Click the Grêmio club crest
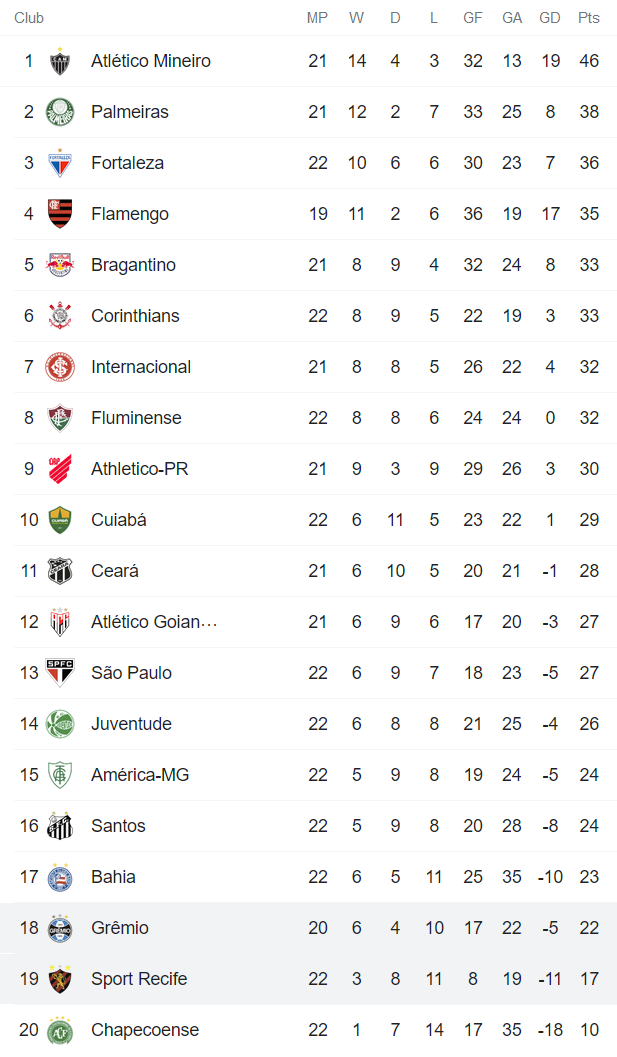This screenshot has width=617, height=1057. [60, 928]
